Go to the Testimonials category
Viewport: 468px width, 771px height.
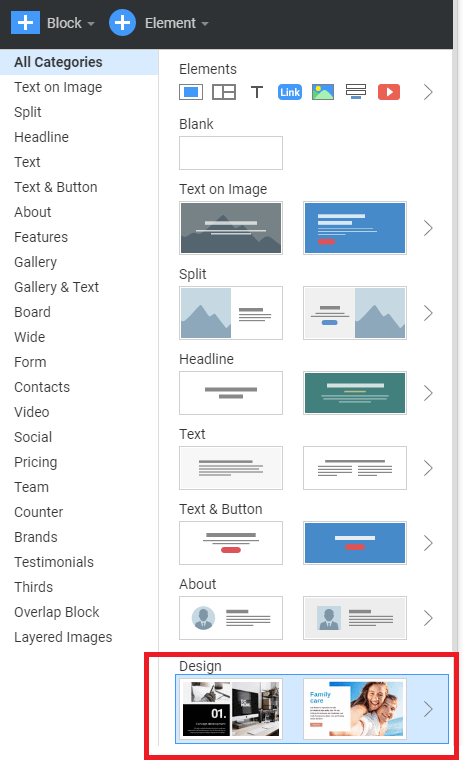[x=54, y=562]
